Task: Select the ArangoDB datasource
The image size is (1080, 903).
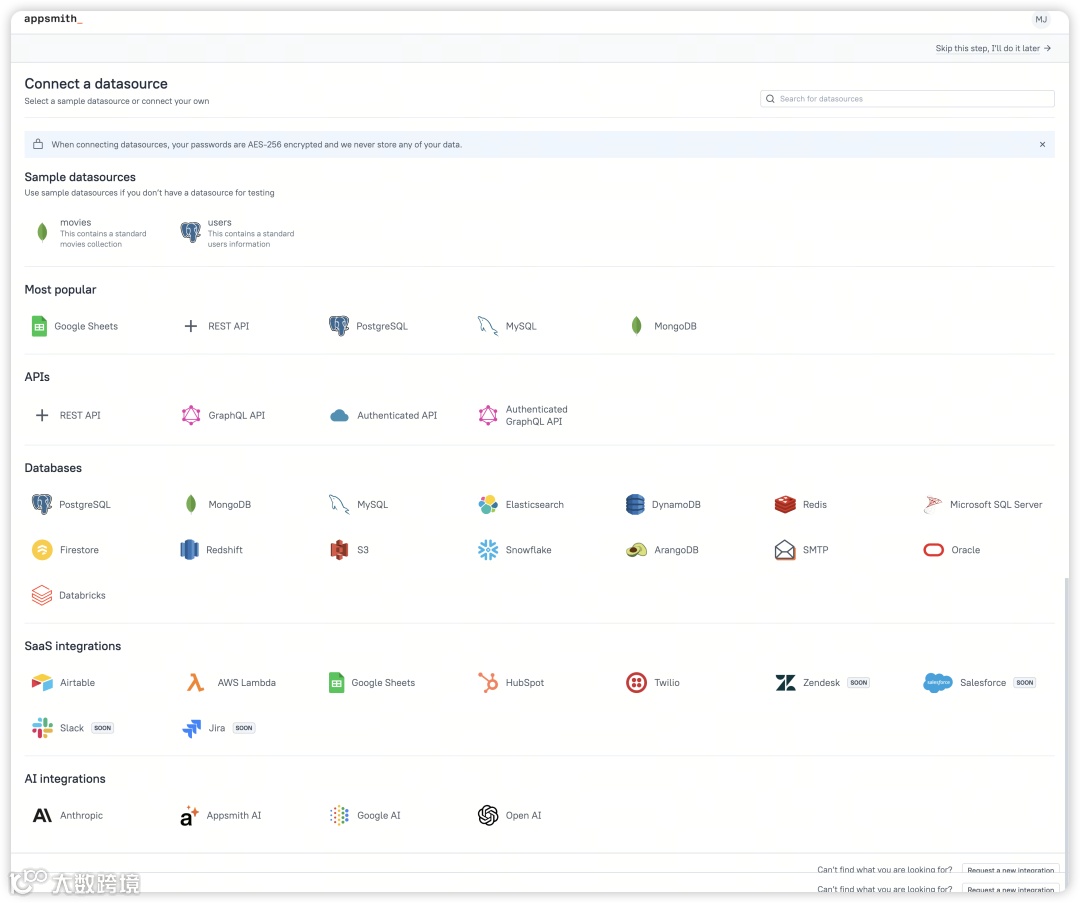Action: click(x=663, y=550)
